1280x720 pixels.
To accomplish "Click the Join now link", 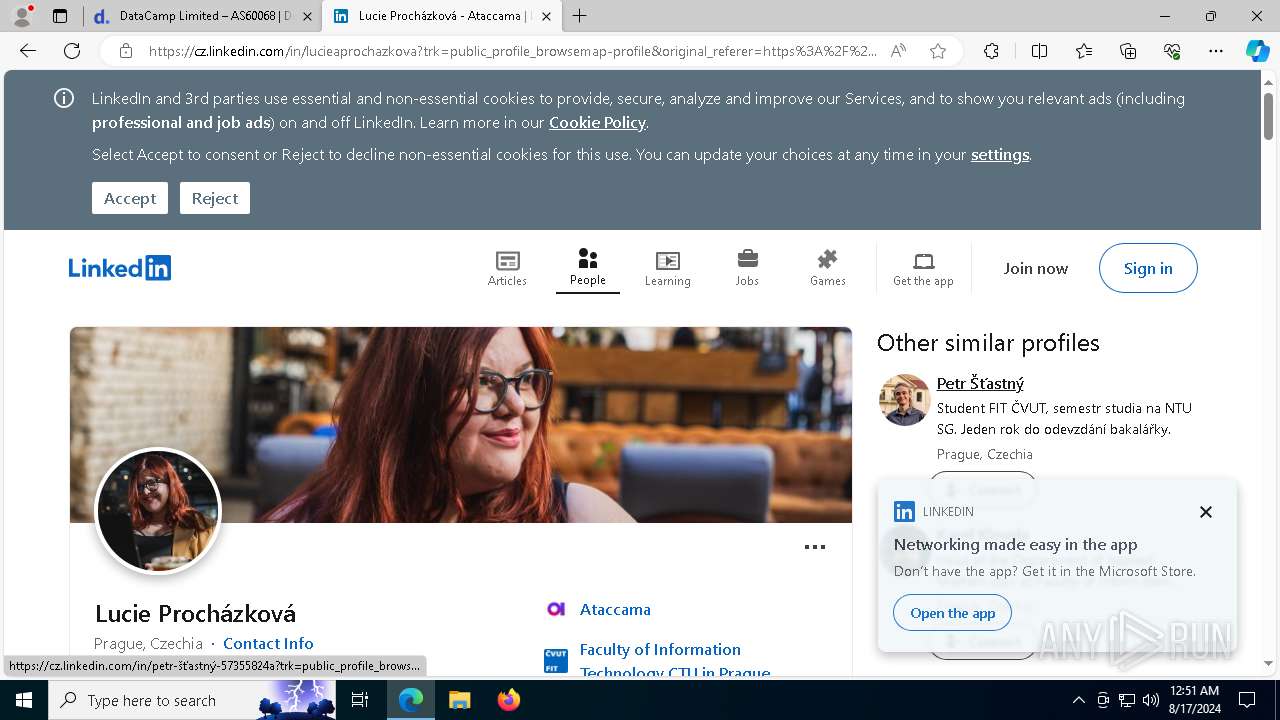I will tap(1036, 268).
